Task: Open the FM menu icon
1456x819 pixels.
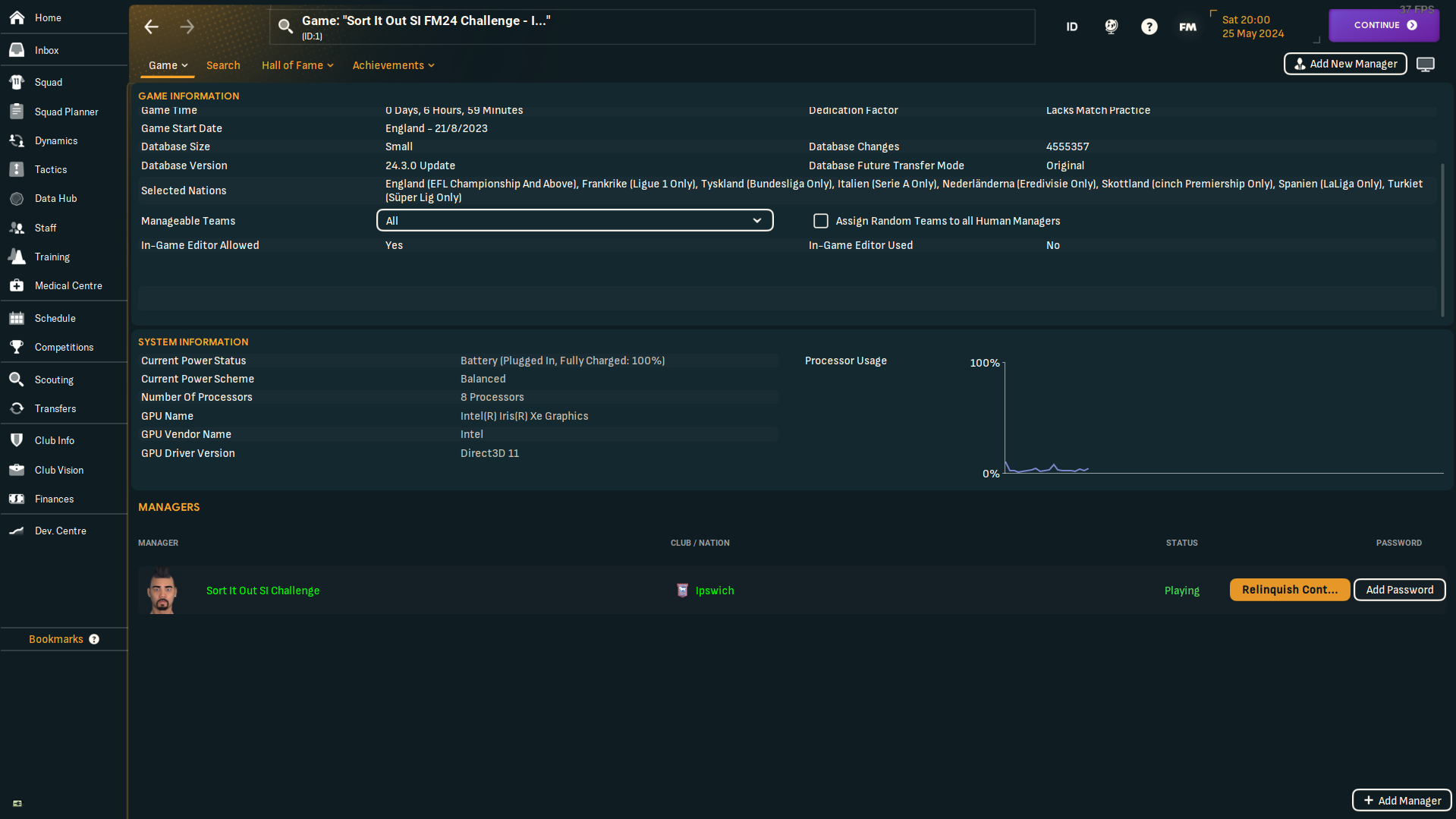Action: (1187, 27)
